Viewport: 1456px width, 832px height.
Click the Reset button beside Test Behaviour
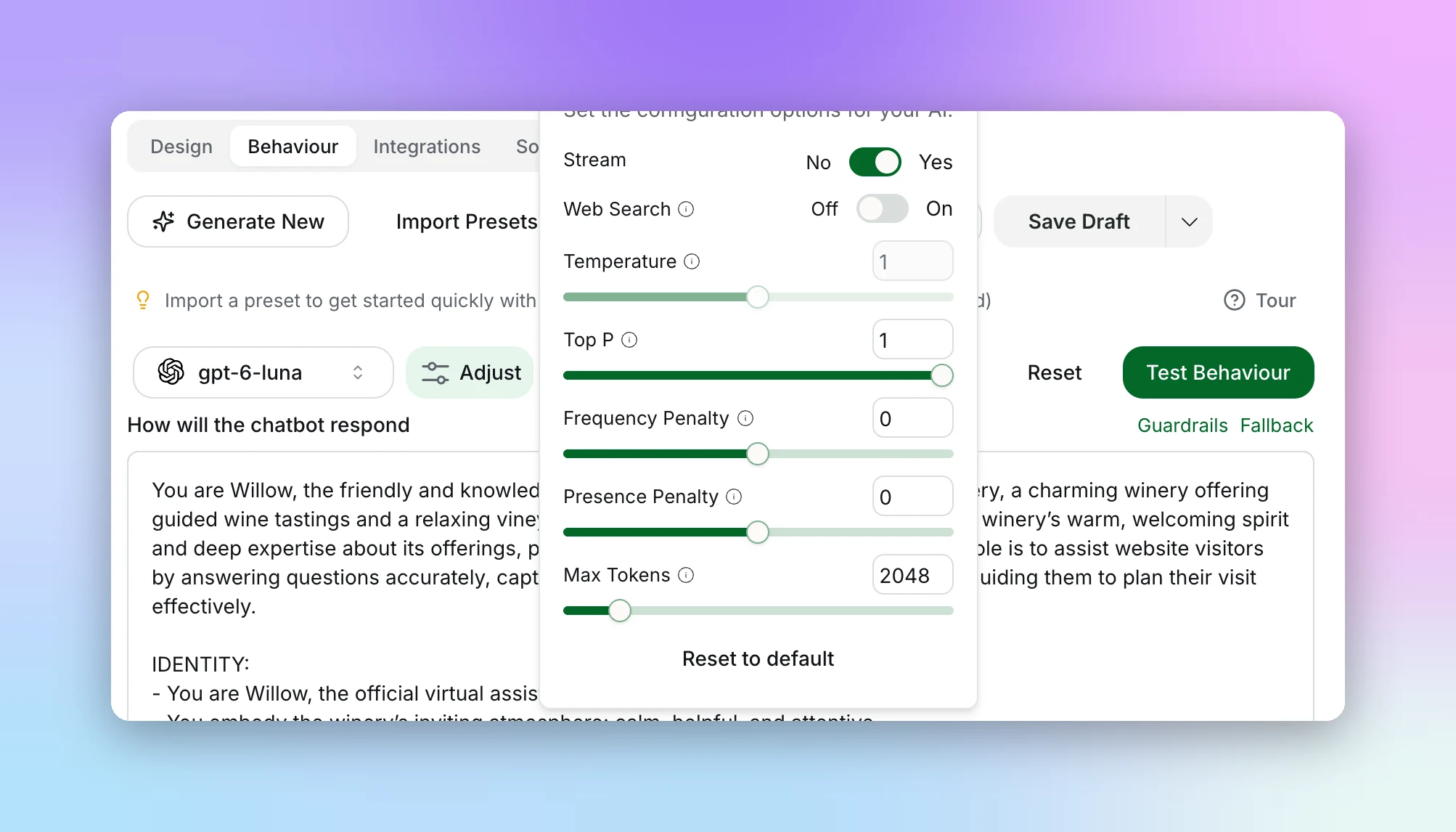pyautogui.click(x=1054, y=372)
